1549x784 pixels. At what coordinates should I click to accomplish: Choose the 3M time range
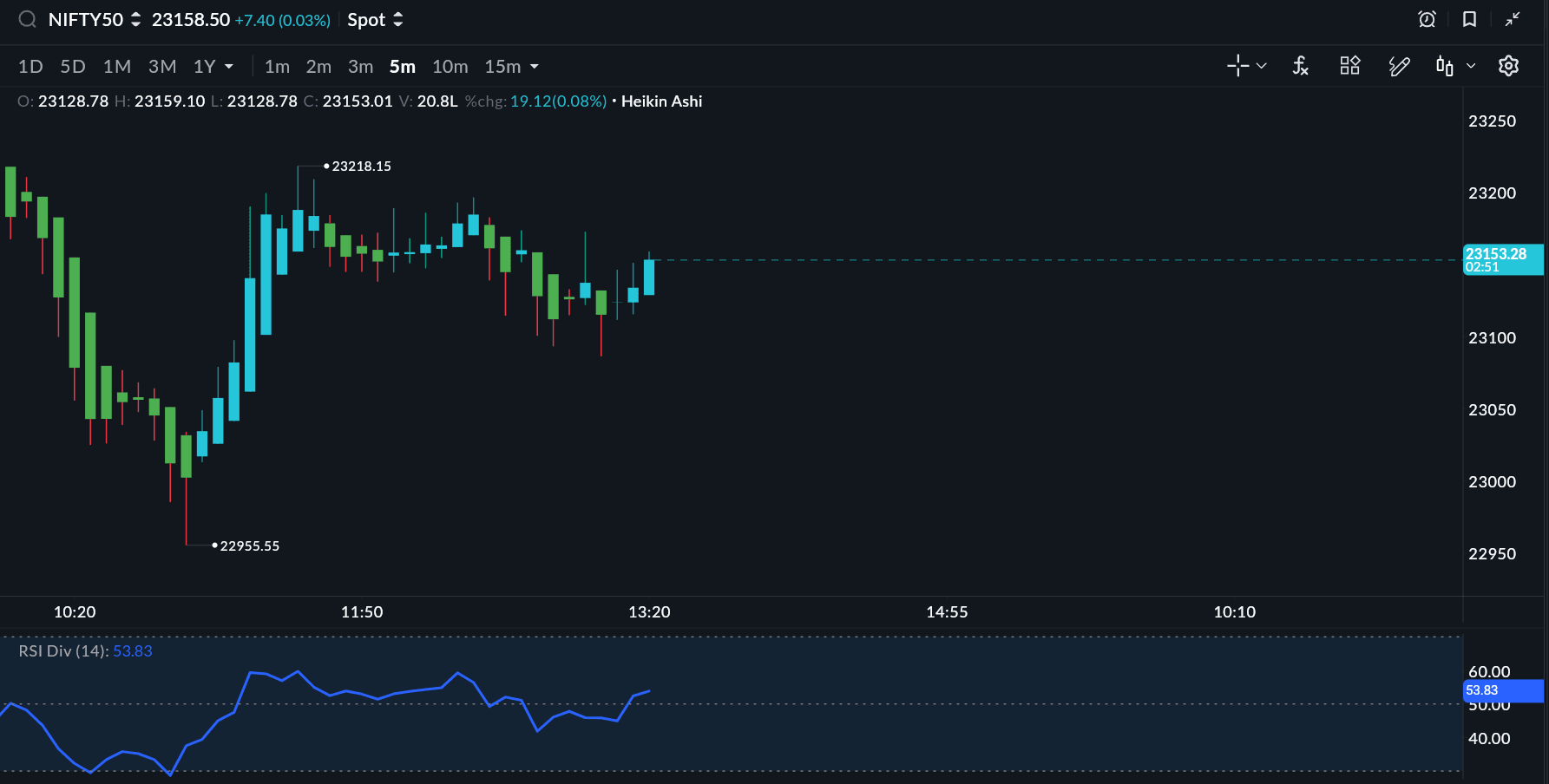pos(162,67)
